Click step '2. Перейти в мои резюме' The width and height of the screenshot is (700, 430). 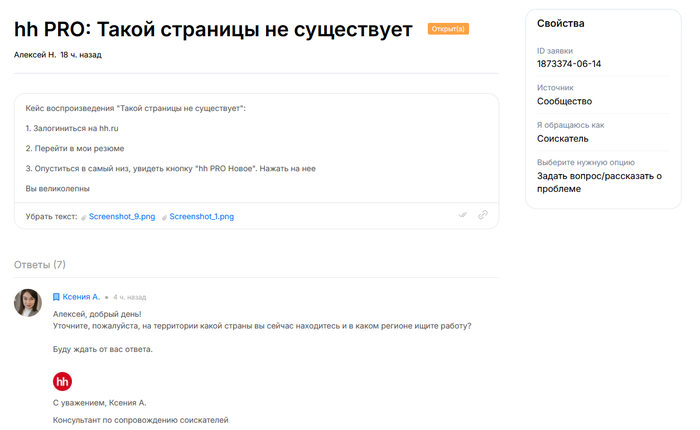tap(75, 149)
